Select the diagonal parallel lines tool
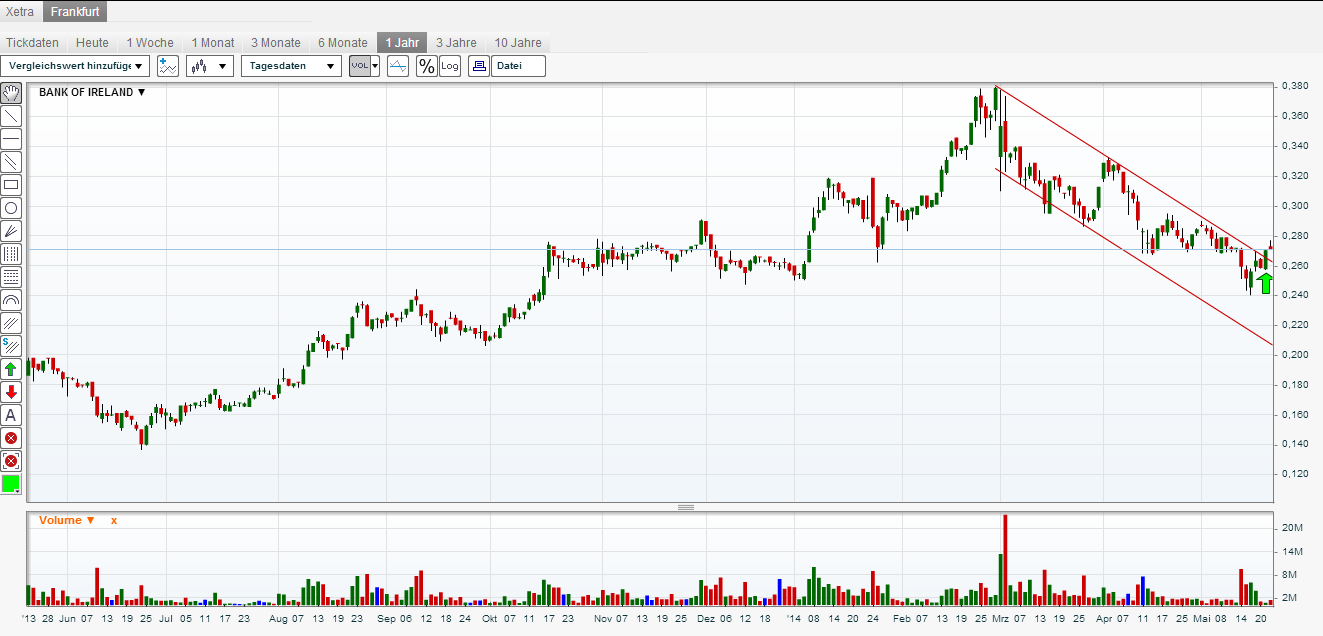The width and height of the screenshot is (1323, 636). 11,323
